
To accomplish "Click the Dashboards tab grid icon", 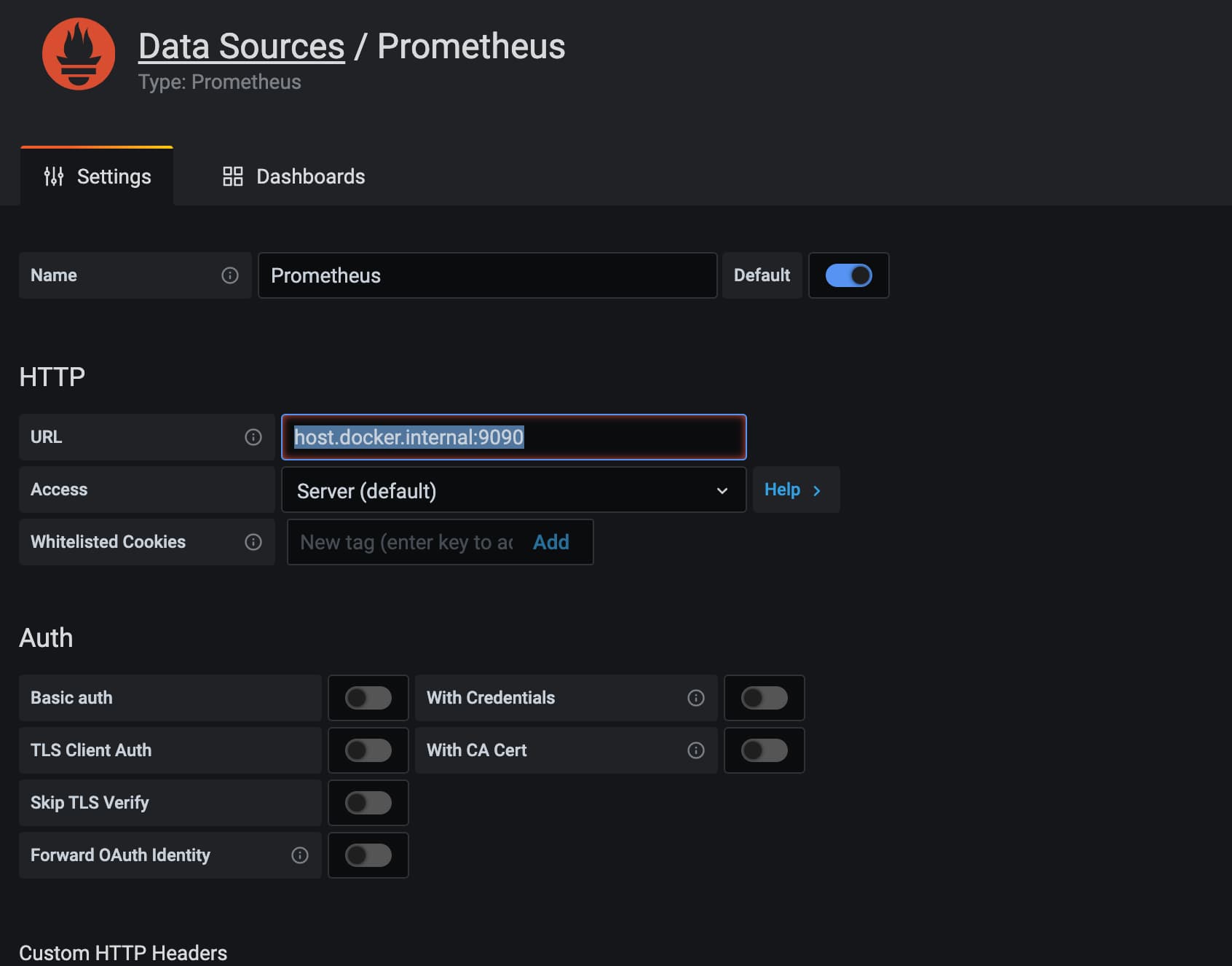I will 233,176.
